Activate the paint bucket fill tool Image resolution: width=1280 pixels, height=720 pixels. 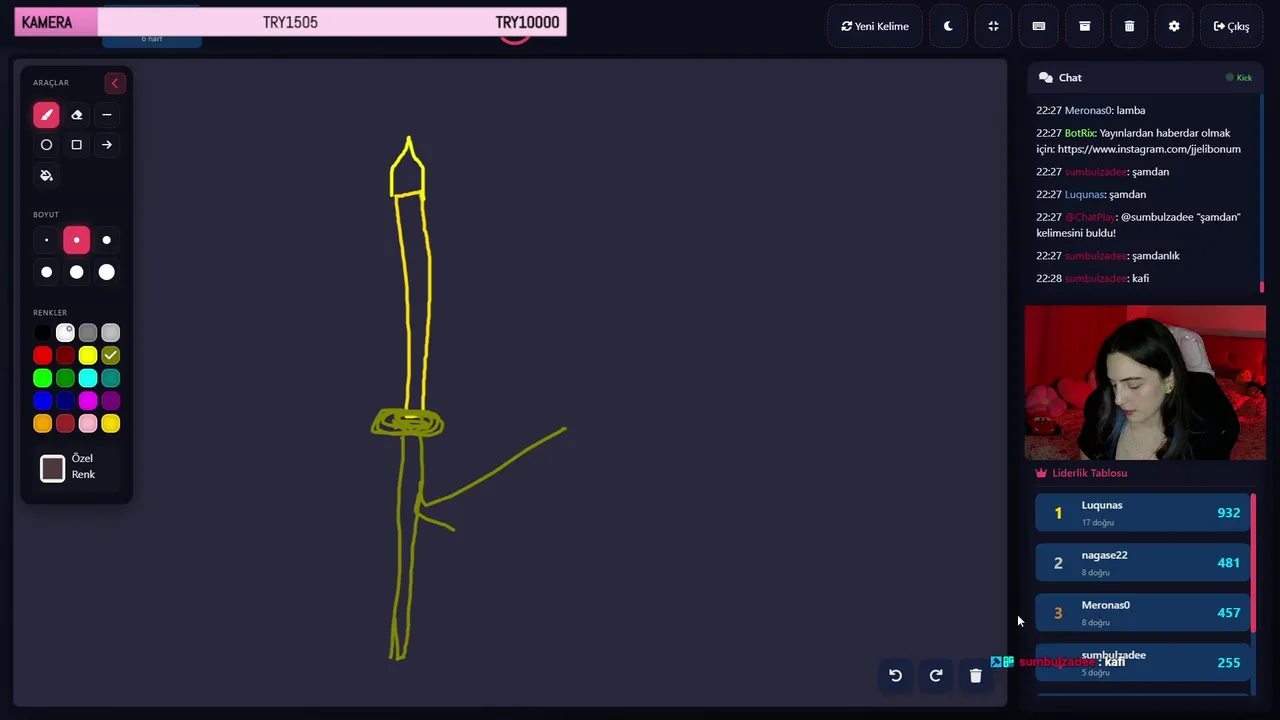46,175
